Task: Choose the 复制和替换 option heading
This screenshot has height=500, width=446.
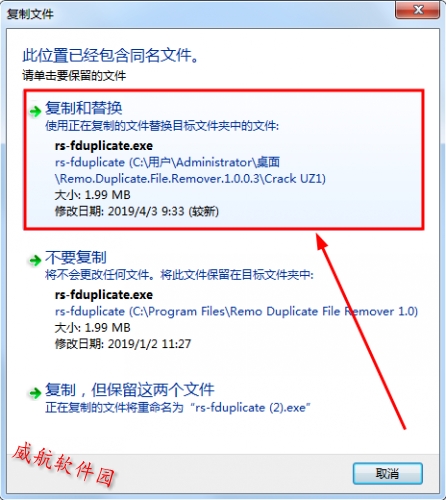Action: point(83,108)
